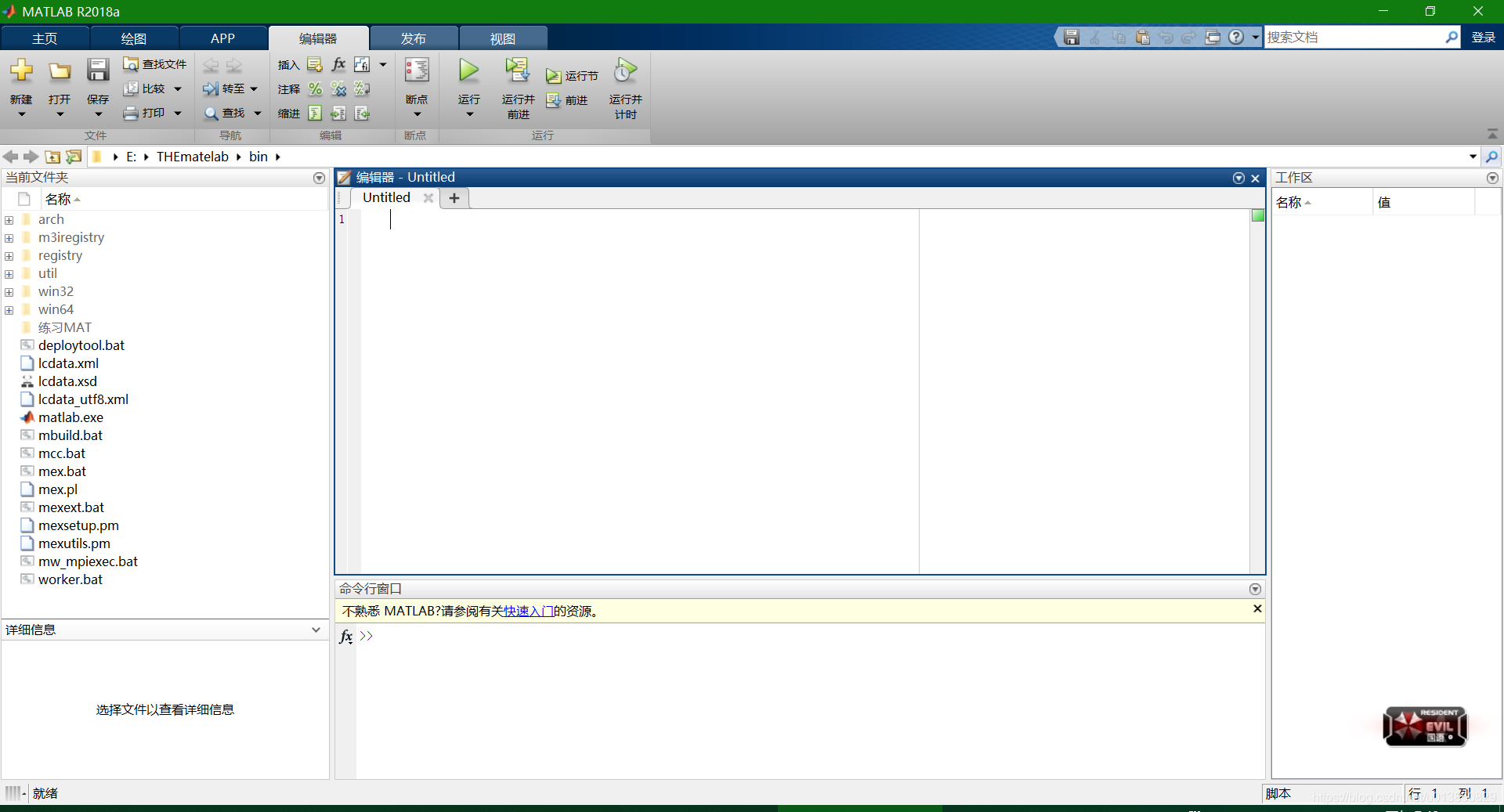Click the help question mark icon

[1236, 38]
